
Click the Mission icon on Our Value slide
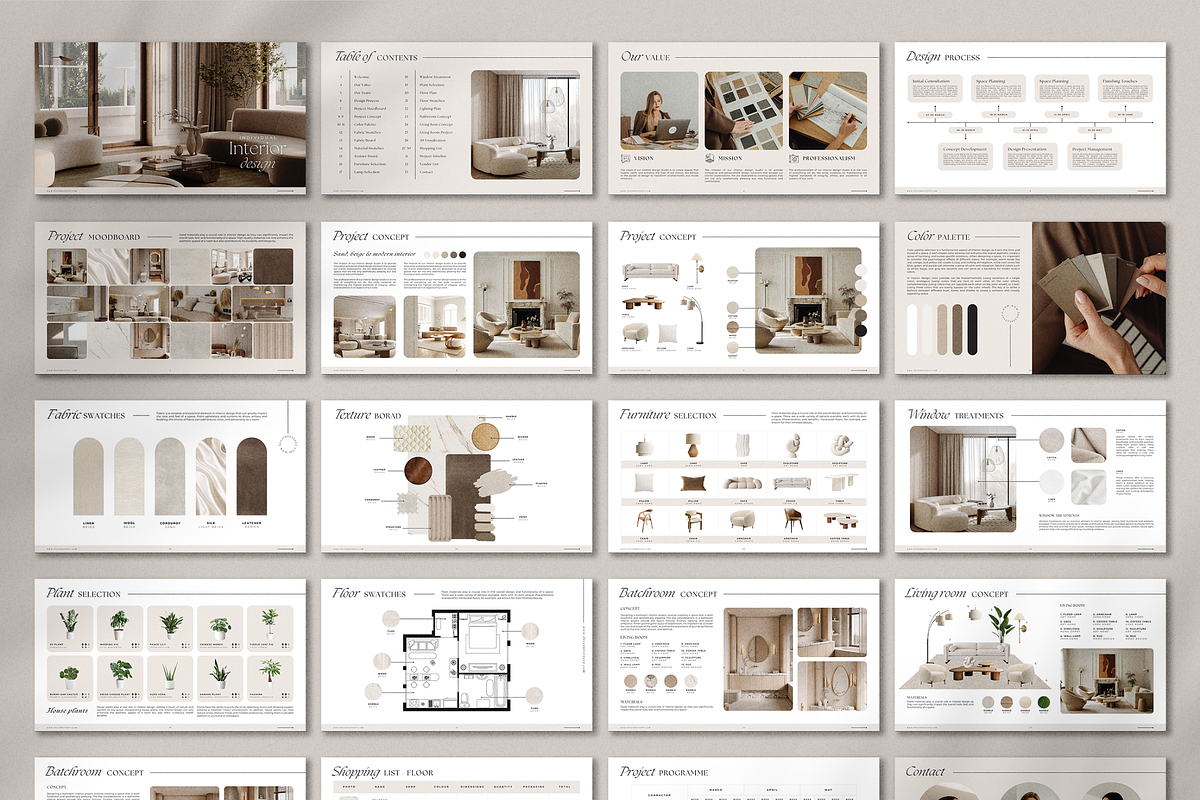point(710,158)
